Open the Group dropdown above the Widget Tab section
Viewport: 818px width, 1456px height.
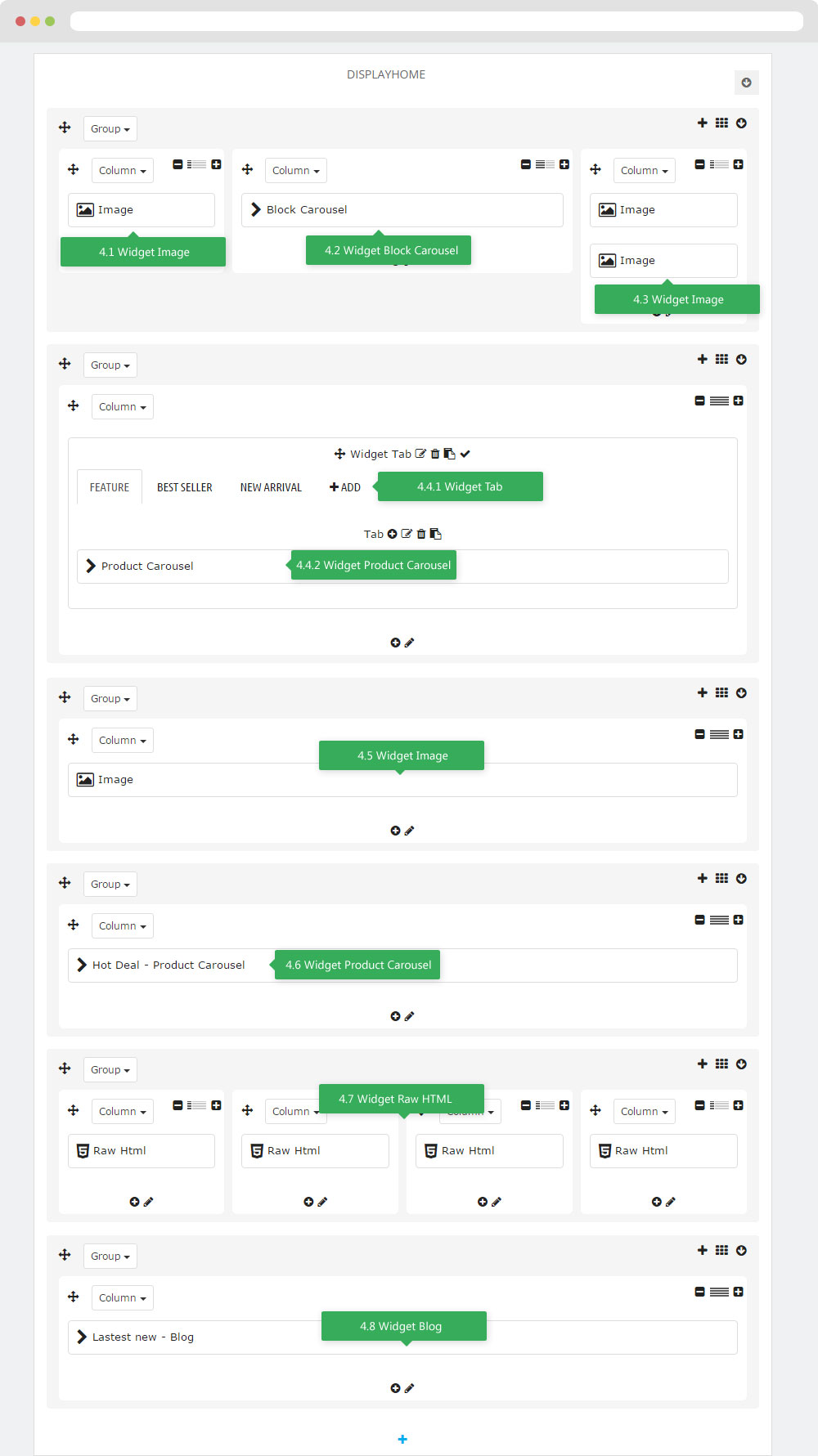coord(110,365)
